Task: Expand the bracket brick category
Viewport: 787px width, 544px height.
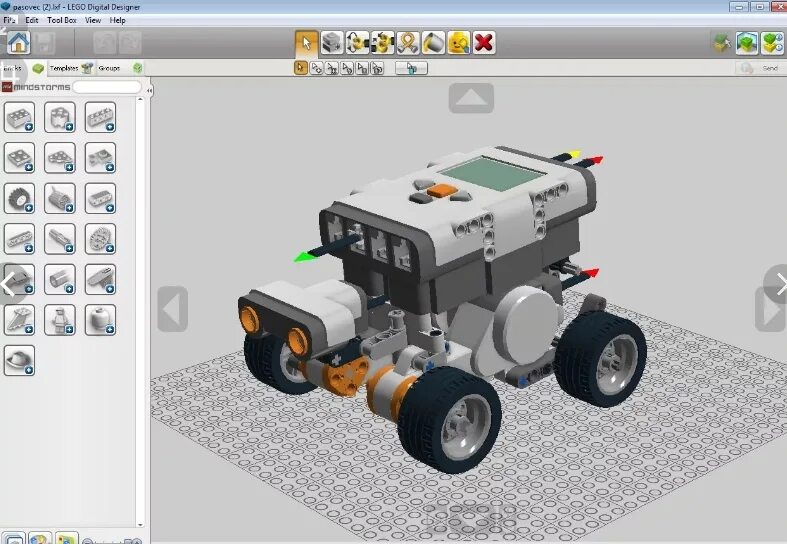Action: (x=100, y=158)
